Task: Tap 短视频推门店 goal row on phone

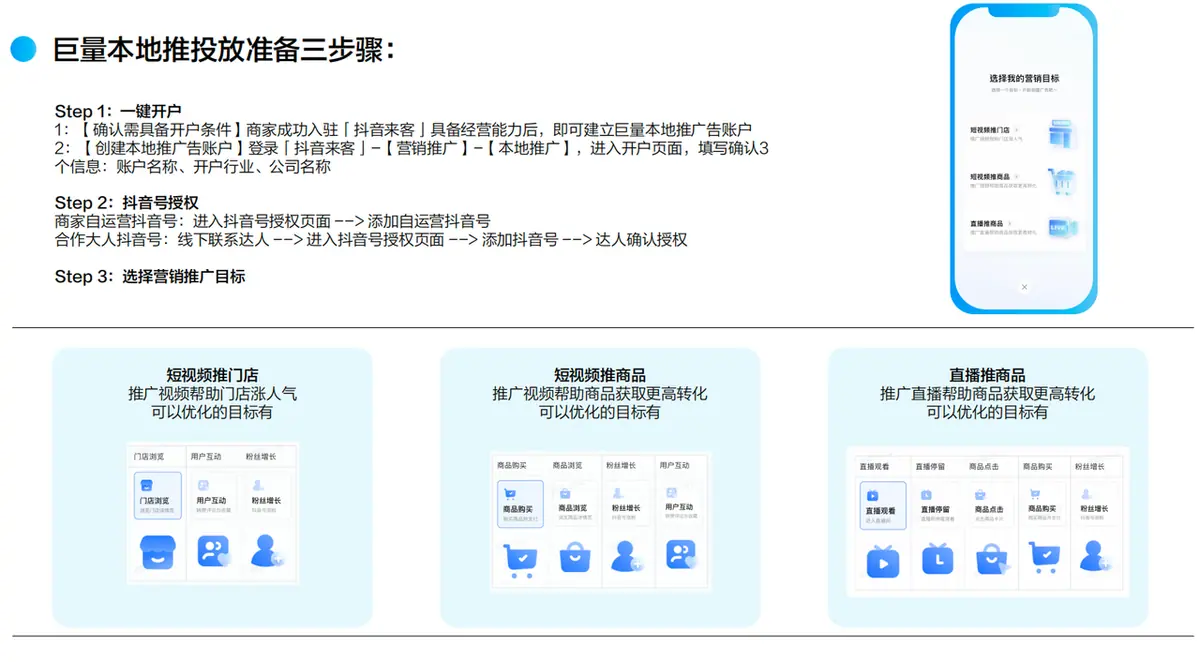Action: [x=1023, y=134]
